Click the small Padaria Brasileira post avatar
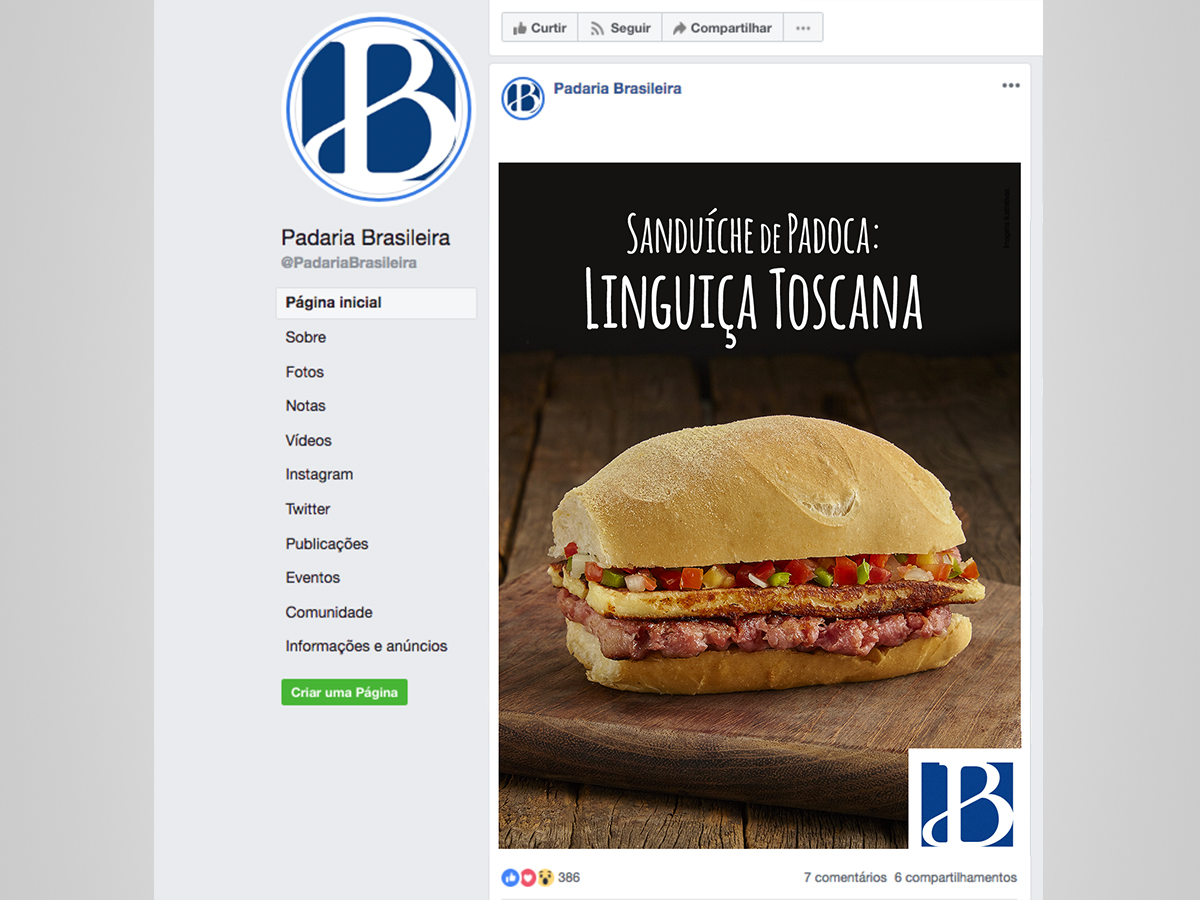 (523, 98)
